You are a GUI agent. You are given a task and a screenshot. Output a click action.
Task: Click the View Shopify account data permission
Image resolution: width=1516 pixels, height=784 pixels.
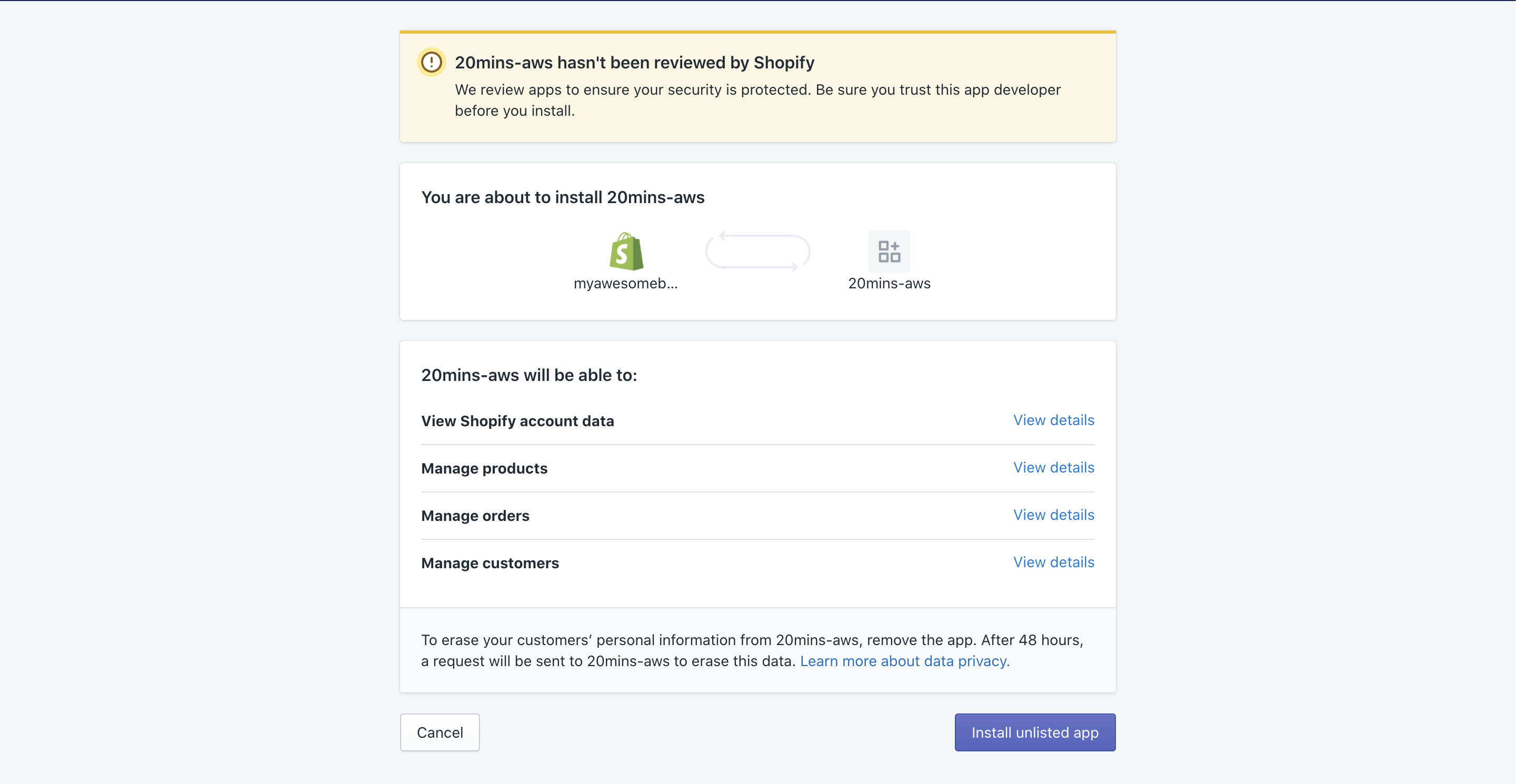(517, 421)
